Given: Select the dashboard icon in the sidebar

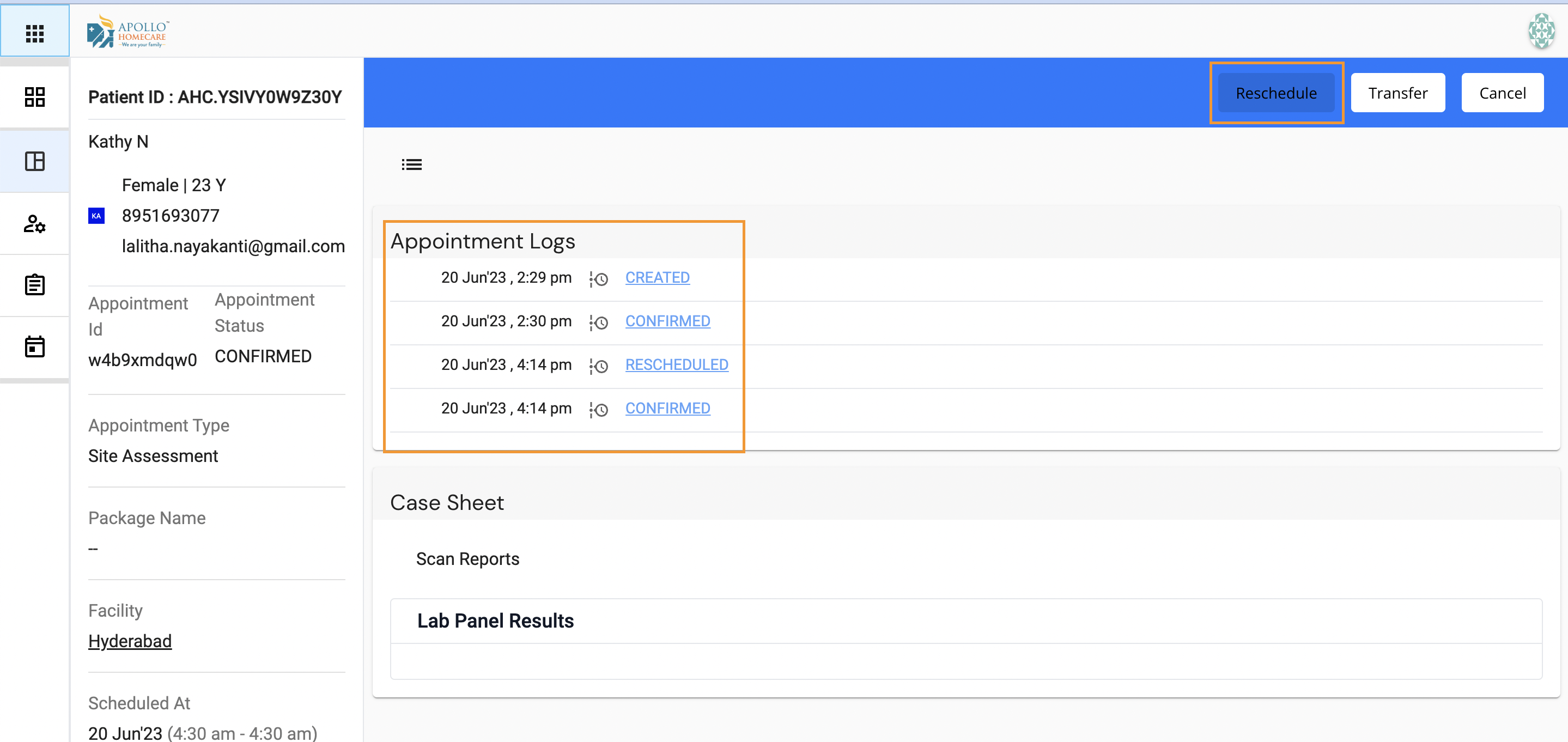Looking at the screenshot, I should tap(35, 96).
